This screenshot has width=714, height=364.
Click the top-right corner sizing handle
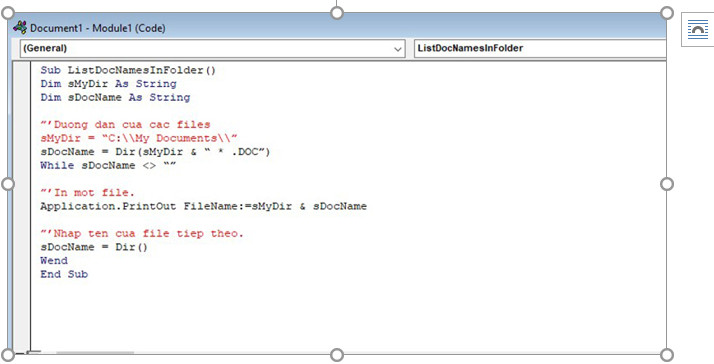(667, 13)
